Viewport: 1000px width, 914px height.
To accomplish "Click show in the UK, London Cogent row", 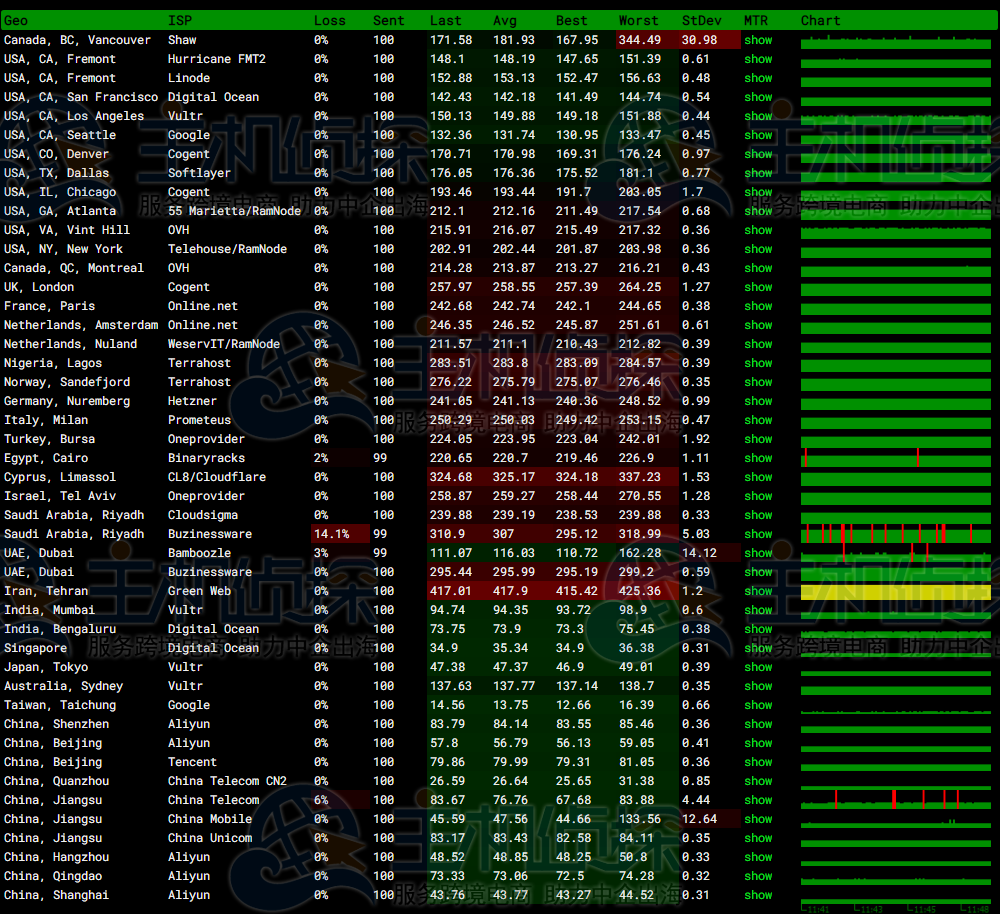I will tap(758, 287).
